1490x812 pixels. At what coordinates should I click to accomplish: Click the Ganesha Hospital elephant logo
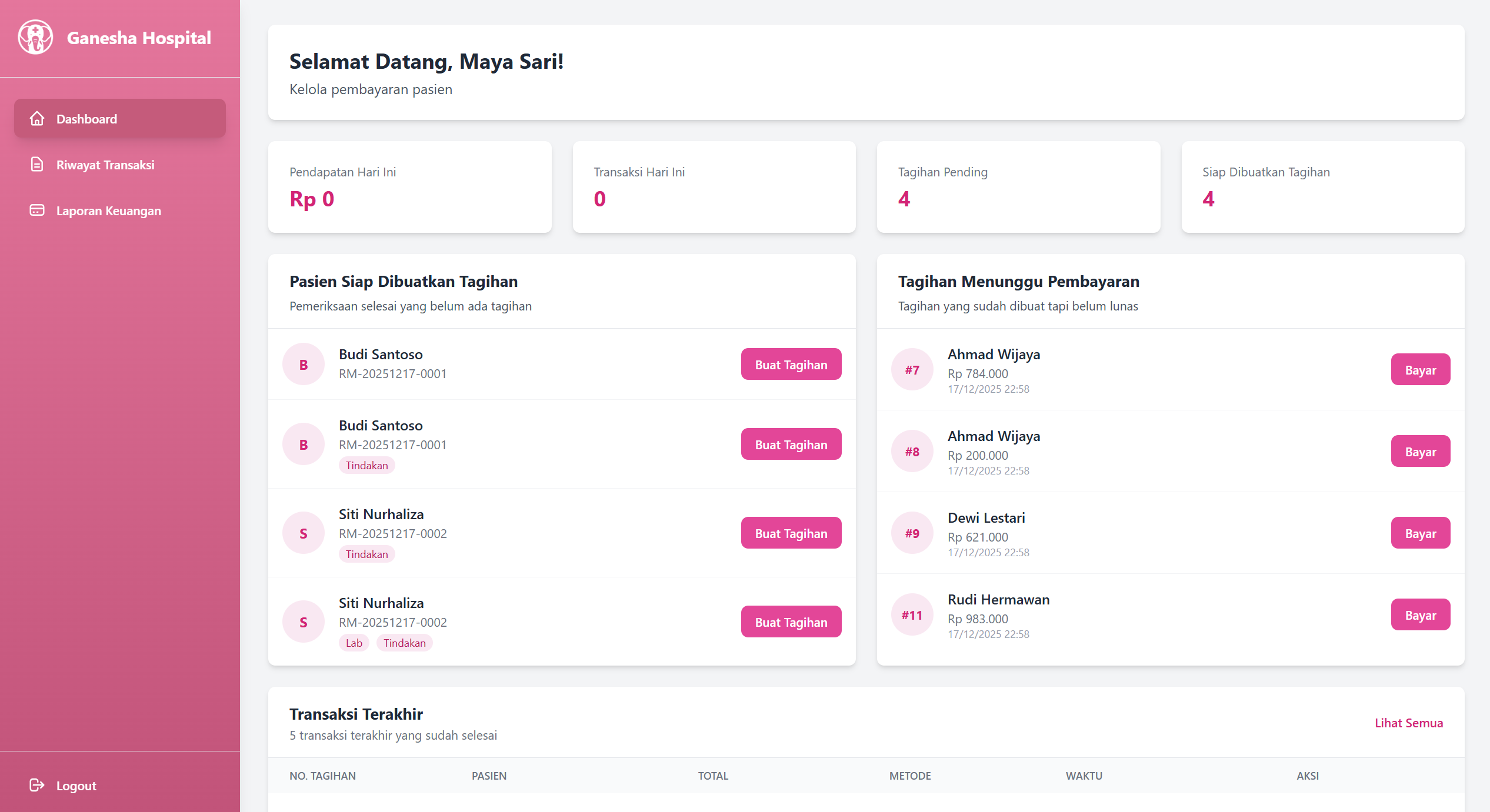click(x=35, y=38)
